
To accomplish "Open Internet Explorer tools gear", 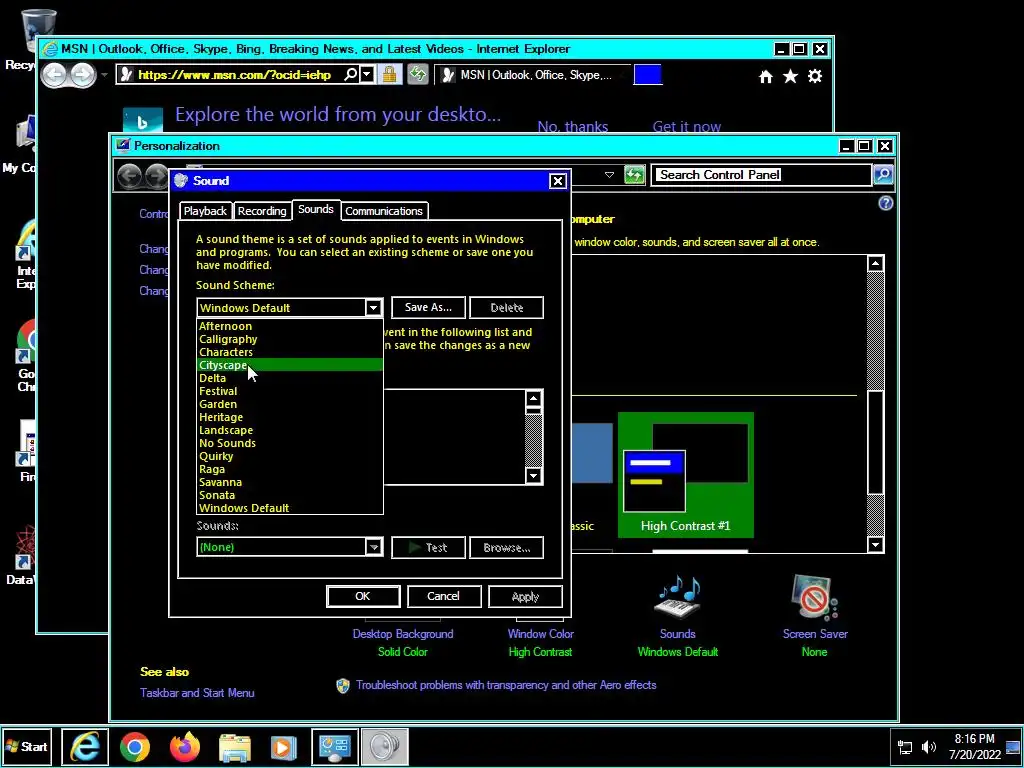I will [814, 76].
